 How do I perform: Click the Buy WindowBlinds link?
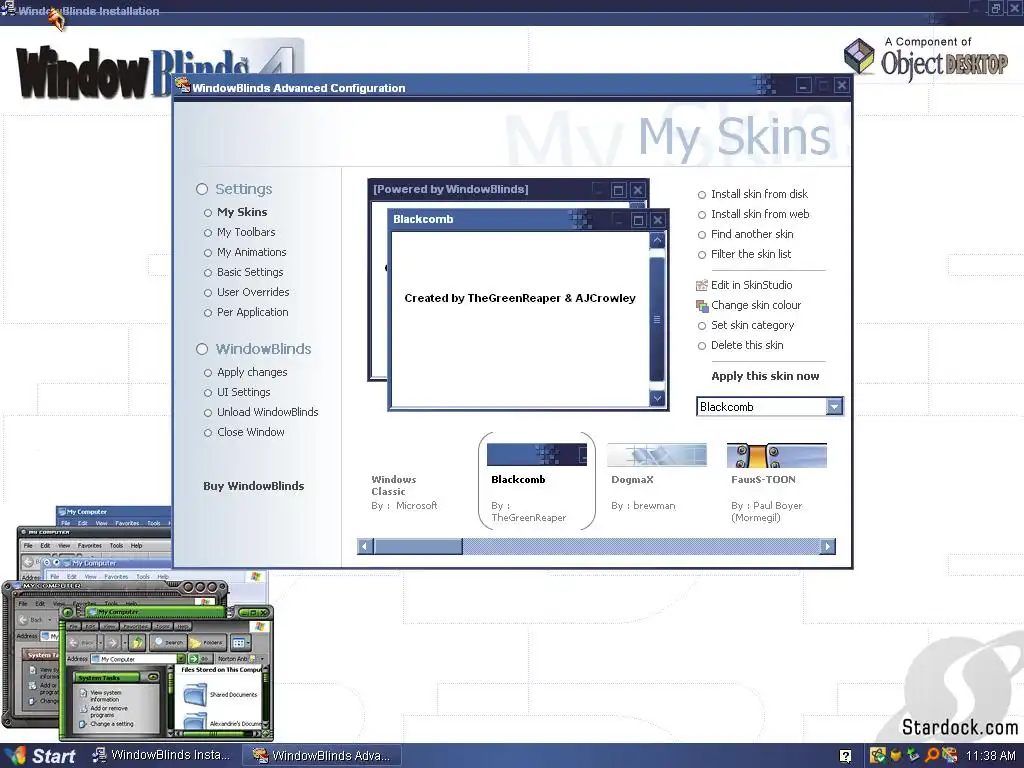point(253,487)
